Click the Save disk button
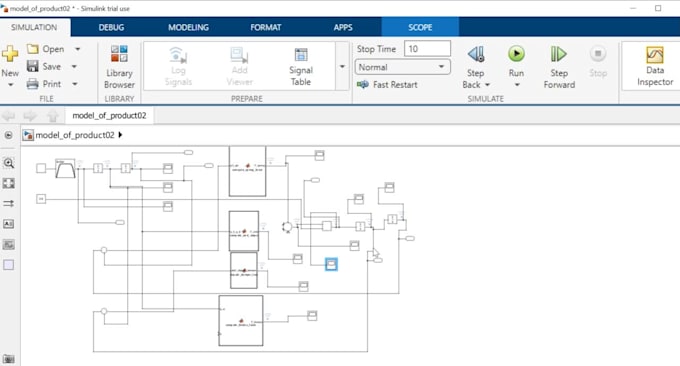The image size is (680, 366). click(44, 66)
